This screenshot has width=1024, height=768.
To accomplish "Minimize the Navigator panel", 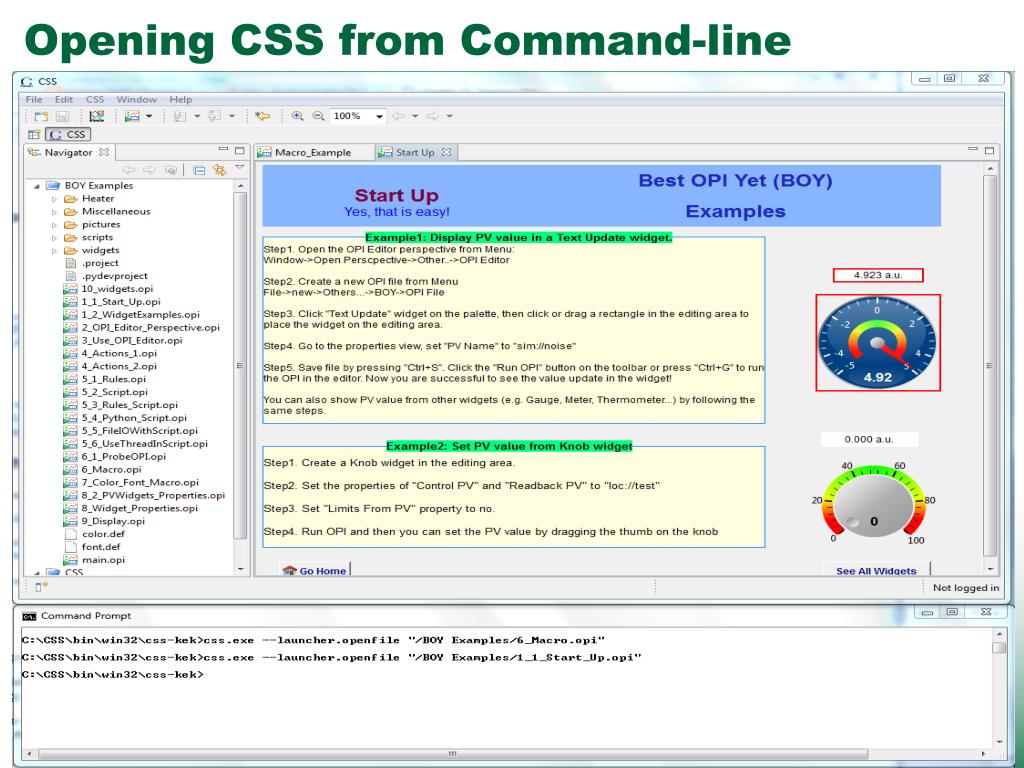I will (x=223, y=150).
